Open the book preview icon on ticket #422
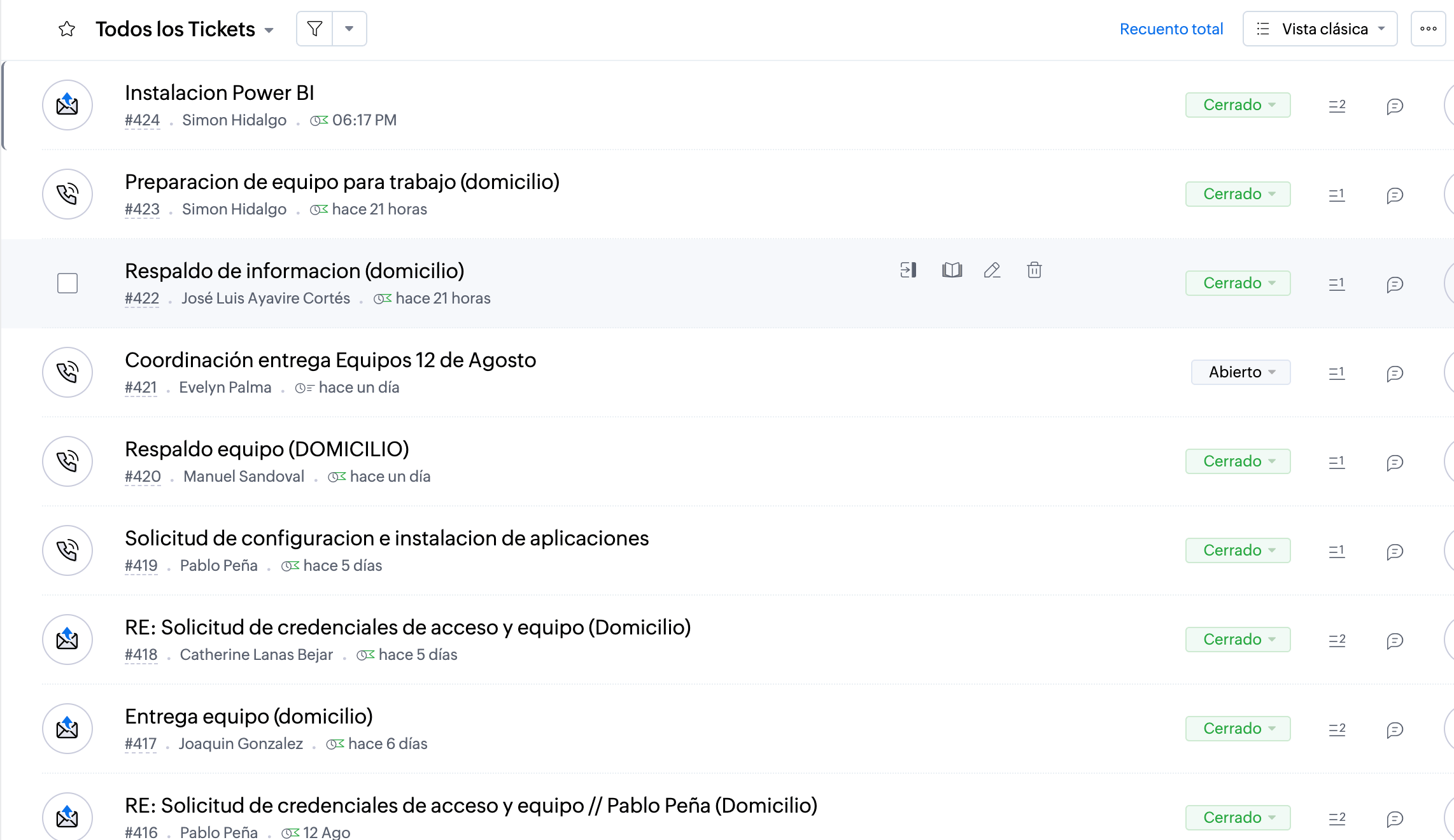 pos(952,270)
